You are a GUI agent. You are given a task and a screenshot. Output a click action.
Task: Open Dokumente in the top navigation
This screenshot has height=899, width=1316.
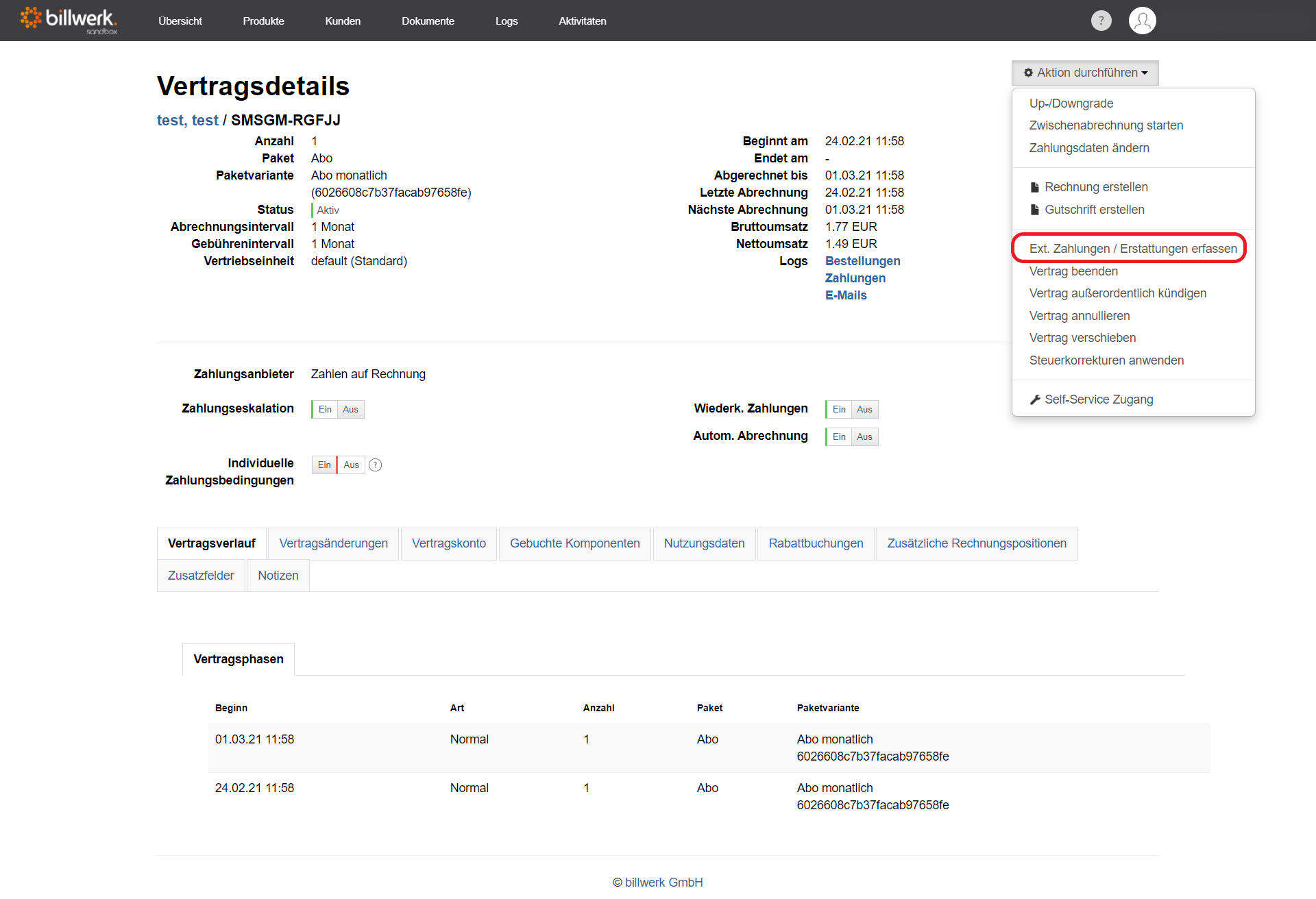point(428,21)
